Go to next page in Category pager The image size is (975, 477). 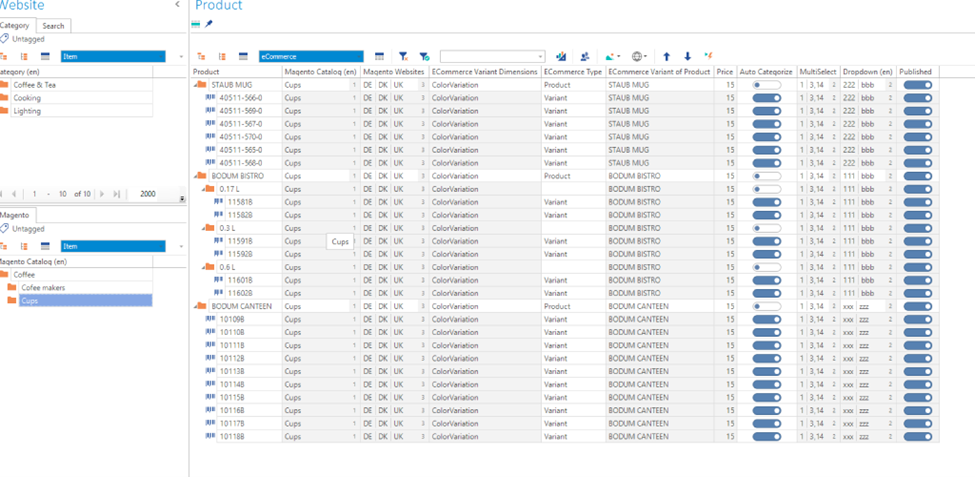click(x=102, y=194)
